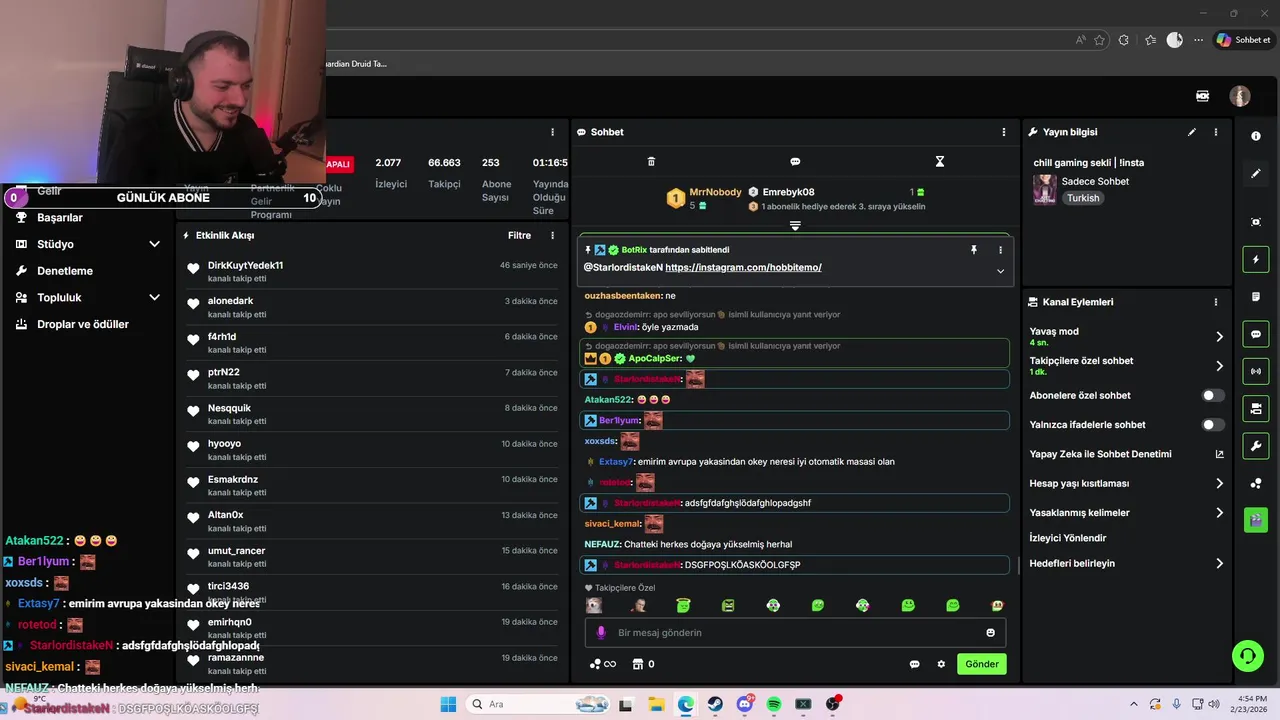Screen dimensions: 1280x720
Task: Open green headset support button
Action: (1247, 656)
